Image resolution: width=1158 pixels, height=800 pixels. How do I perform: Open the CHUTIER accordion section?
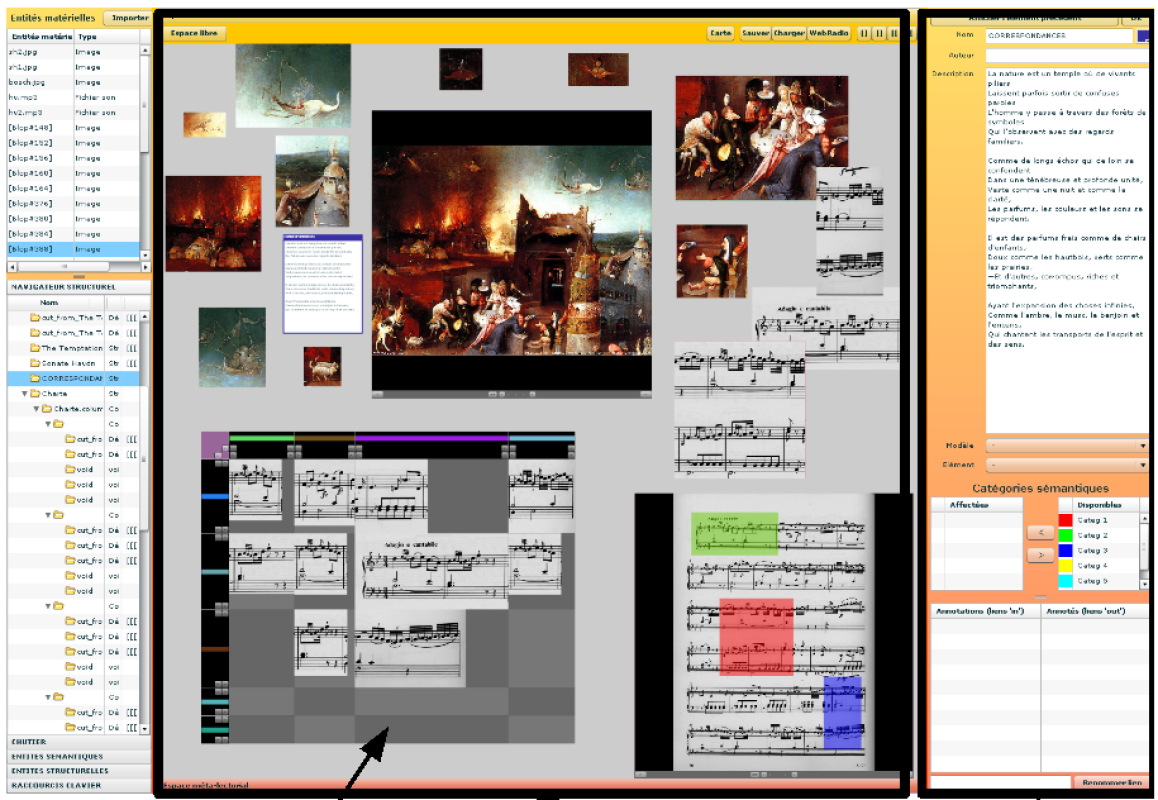[x=79, y=742]
